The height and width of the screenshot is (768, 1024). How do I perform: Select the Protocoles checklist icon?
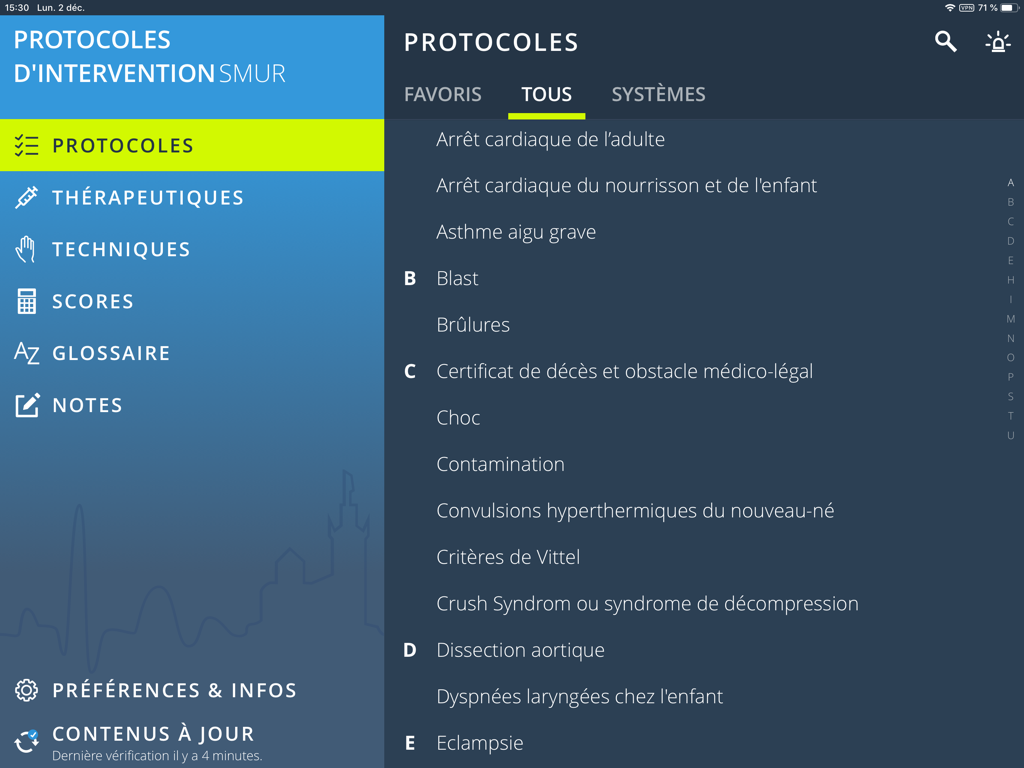[27, 146]
